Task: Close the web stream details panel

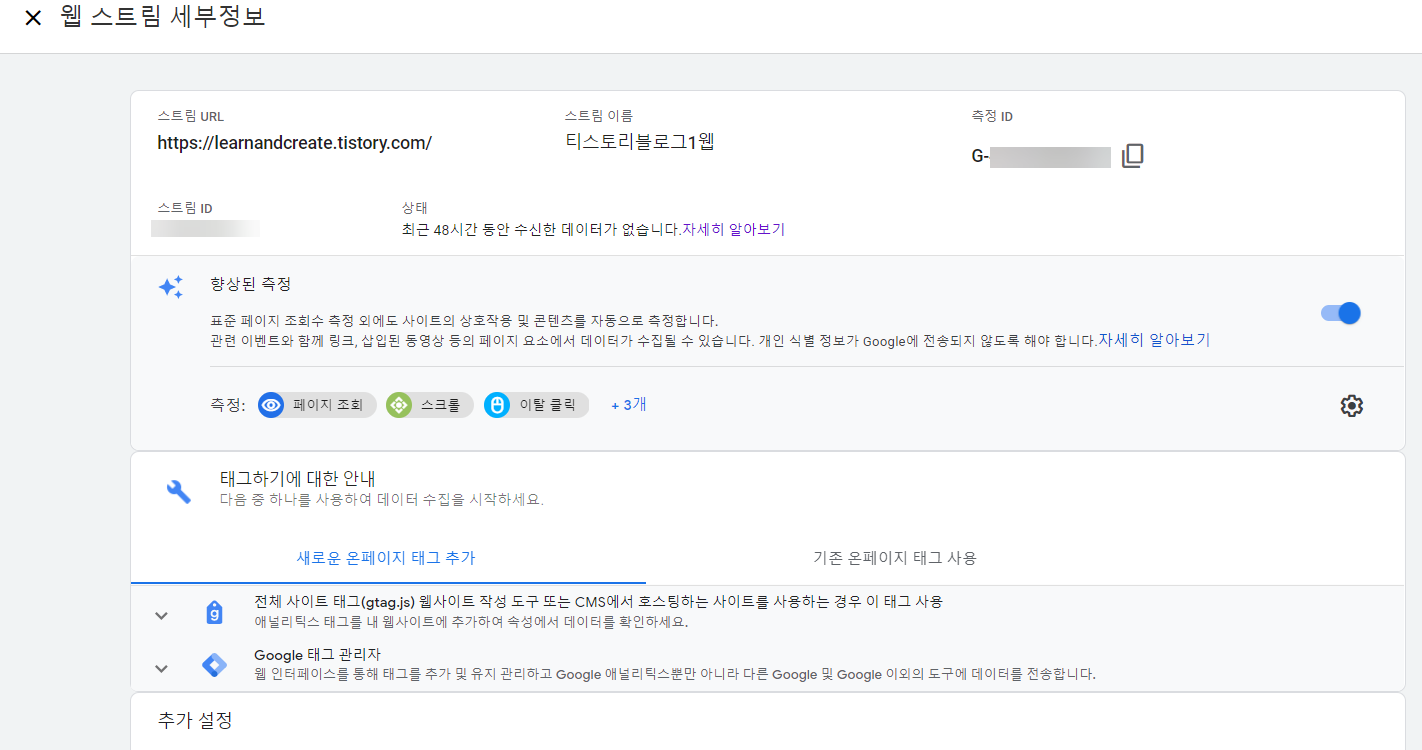Action: 33,19
